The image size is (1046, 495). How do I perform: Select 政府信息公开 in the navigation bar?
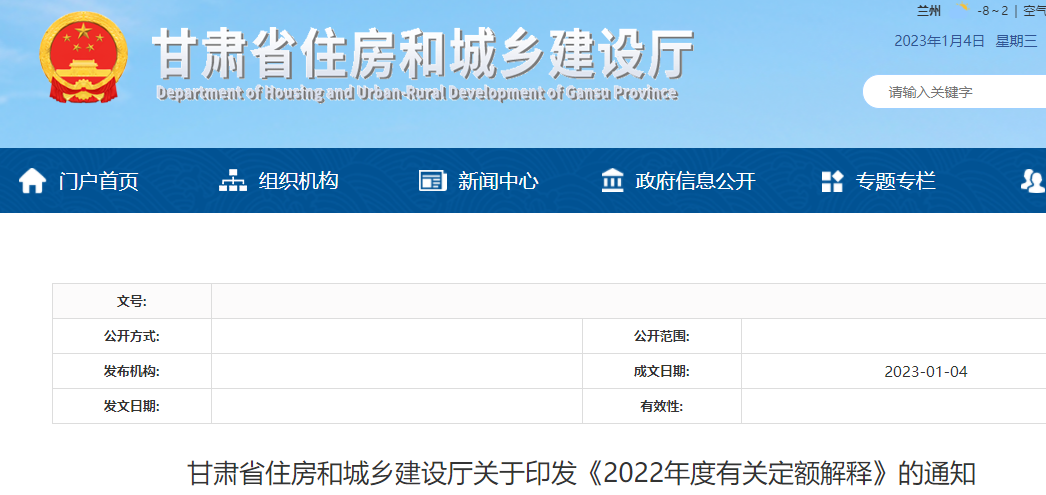(695, 181)
